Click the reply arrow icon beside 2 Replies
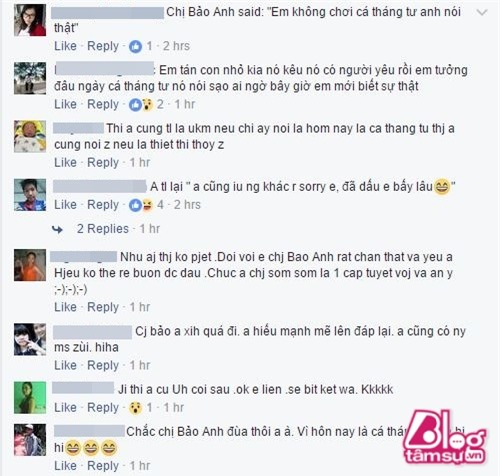 point(57,229)
